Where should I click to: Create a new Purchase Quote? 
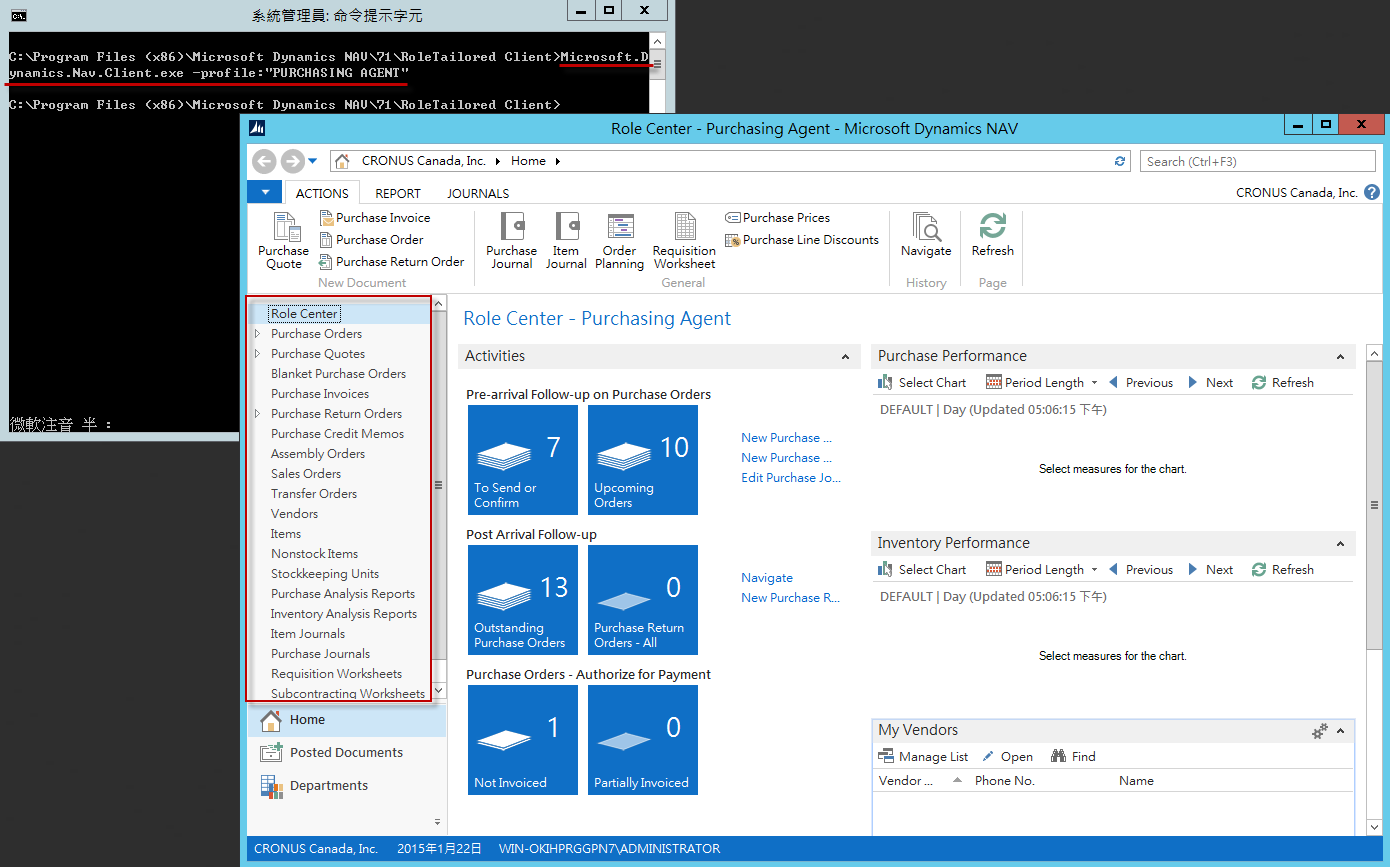pos(283,241)
